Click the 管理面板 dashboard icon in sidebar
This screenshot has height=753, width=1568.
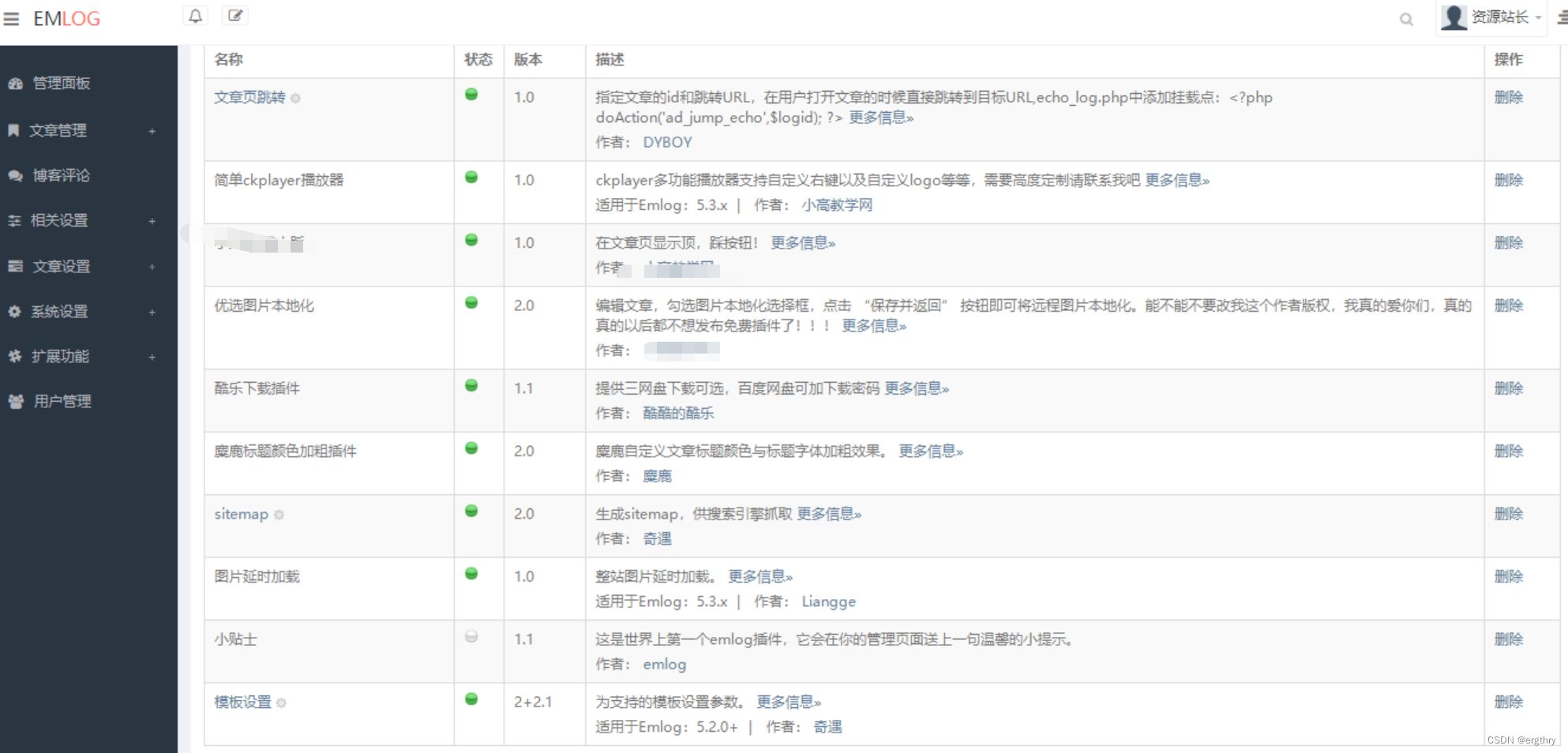click(14, 83)
